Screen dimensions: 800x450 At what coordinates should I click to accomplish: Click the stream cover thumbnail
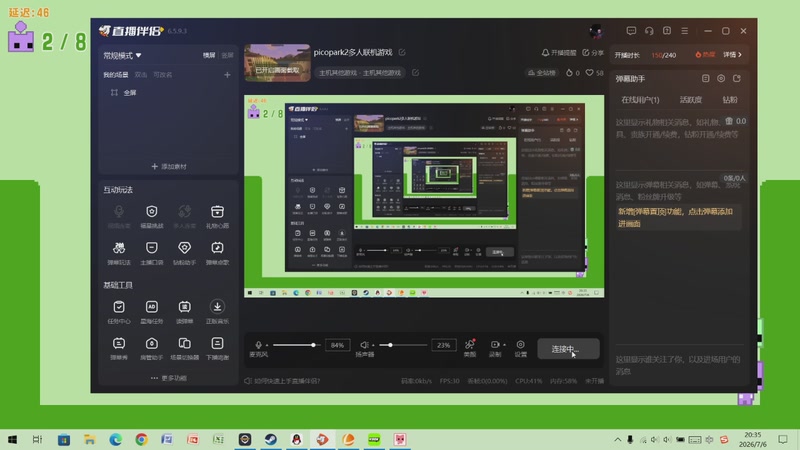click(x=277, y=63)
